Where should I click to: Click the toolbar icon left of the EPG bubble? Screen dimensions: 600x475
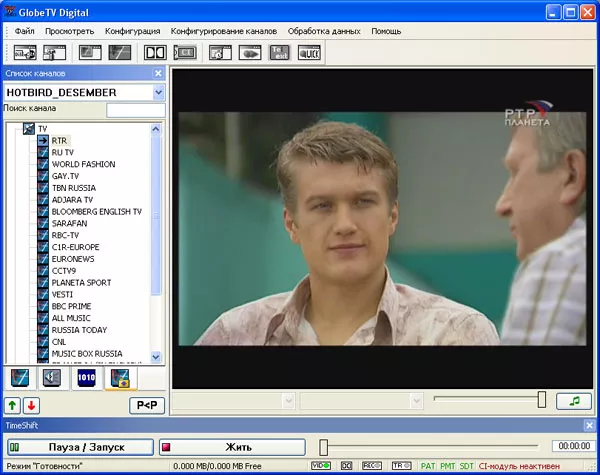[220, 52]
